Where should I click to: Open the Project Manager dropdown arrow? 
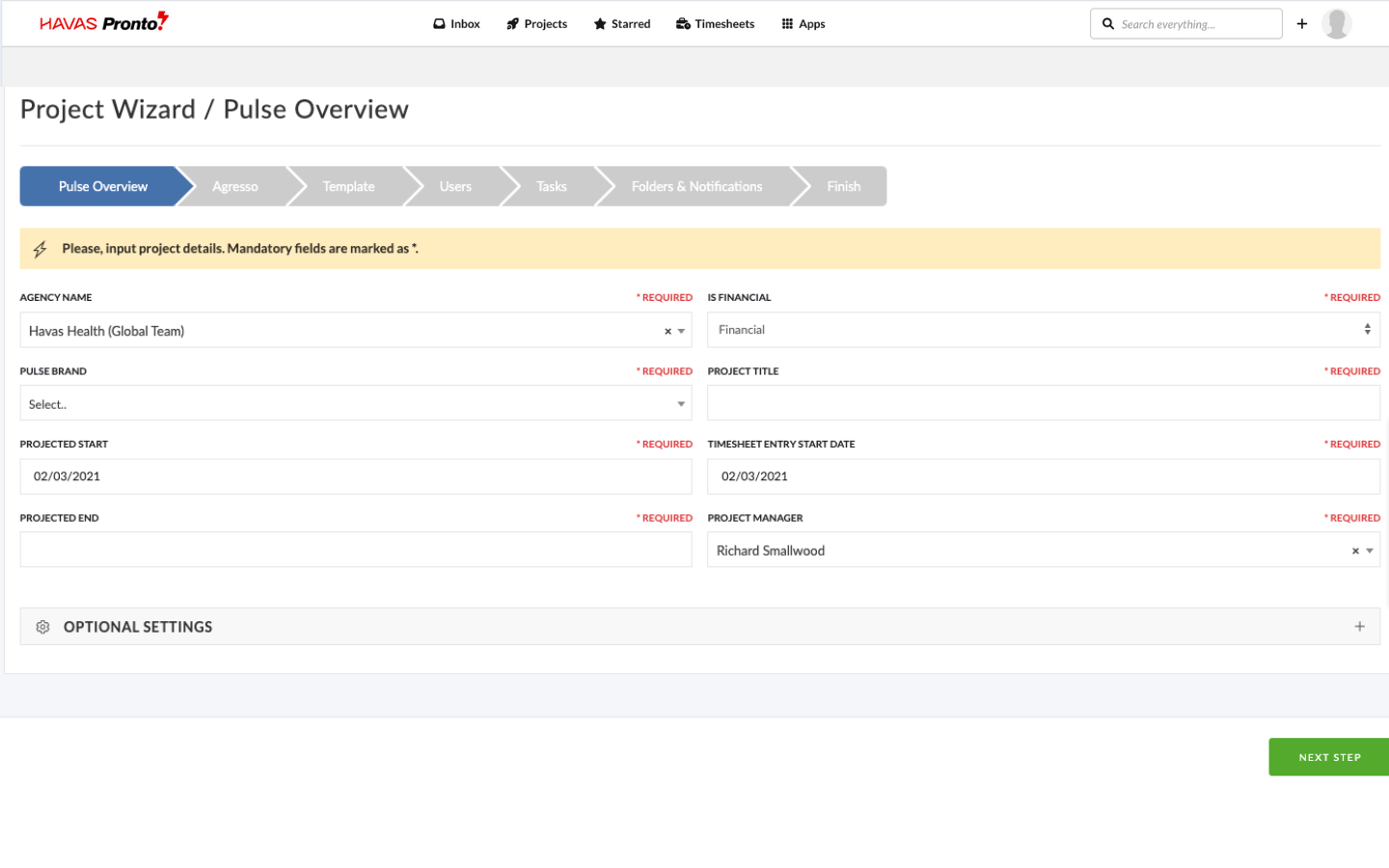[x=1370, y=552]
